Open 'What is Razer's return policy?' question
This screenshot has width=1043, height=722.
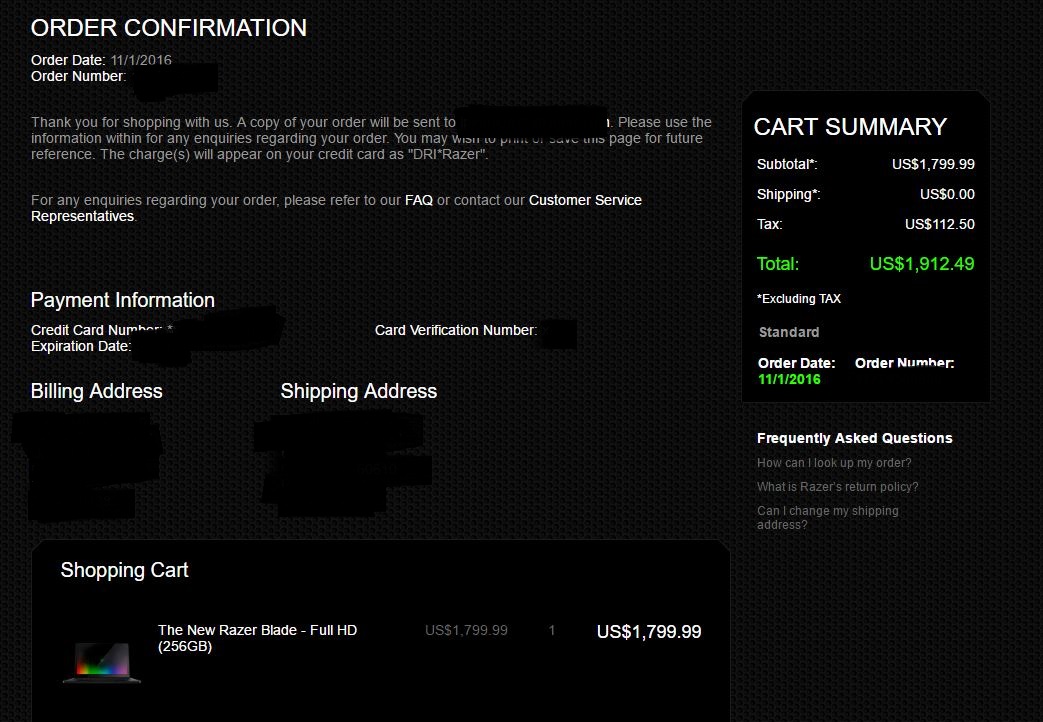tap(837, 486)
